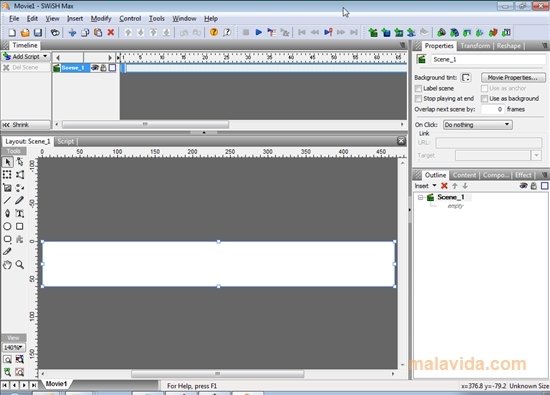Pick the Hand pan tool
The height and width of the screenshot is (395, 550).
click(7, 265)
